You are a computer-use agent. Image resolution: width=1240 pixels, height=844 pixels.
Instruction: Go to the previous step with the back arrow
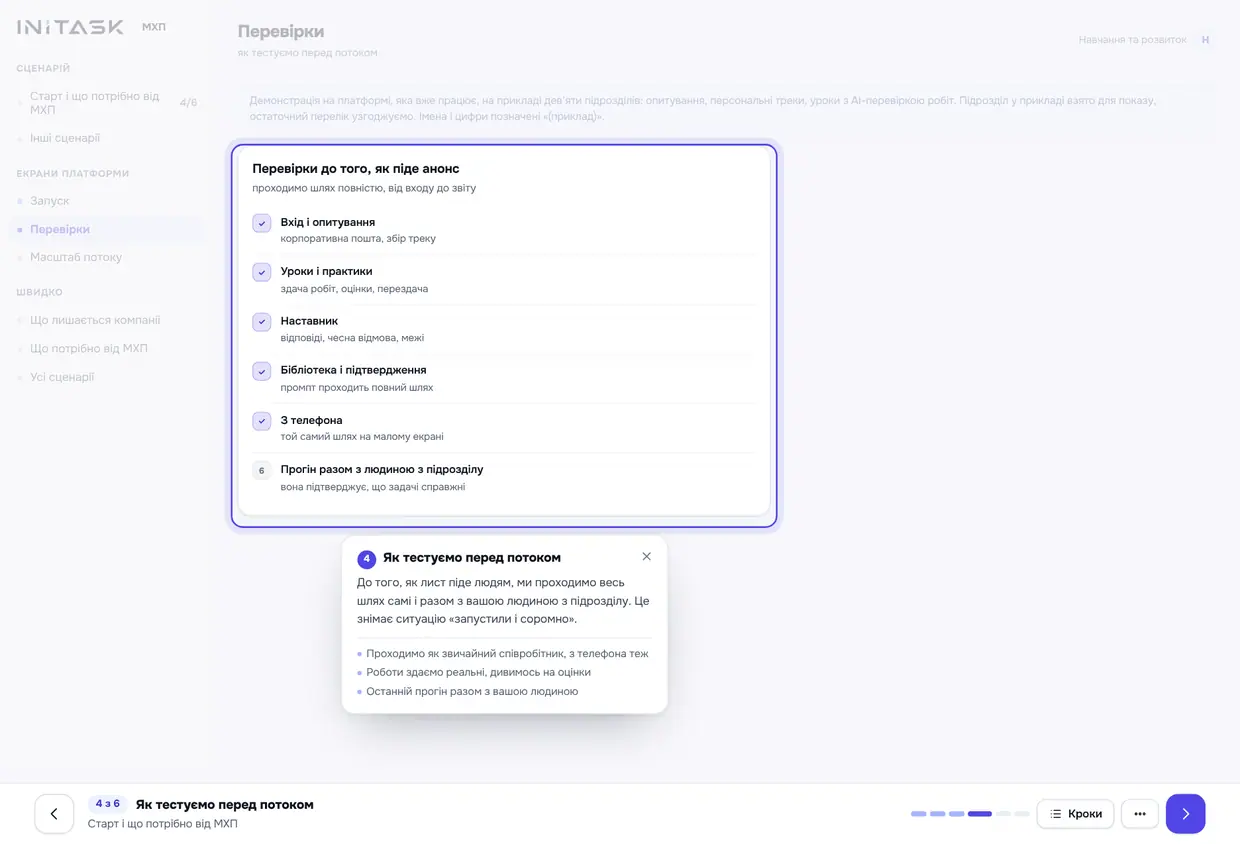tap(54, 814)
